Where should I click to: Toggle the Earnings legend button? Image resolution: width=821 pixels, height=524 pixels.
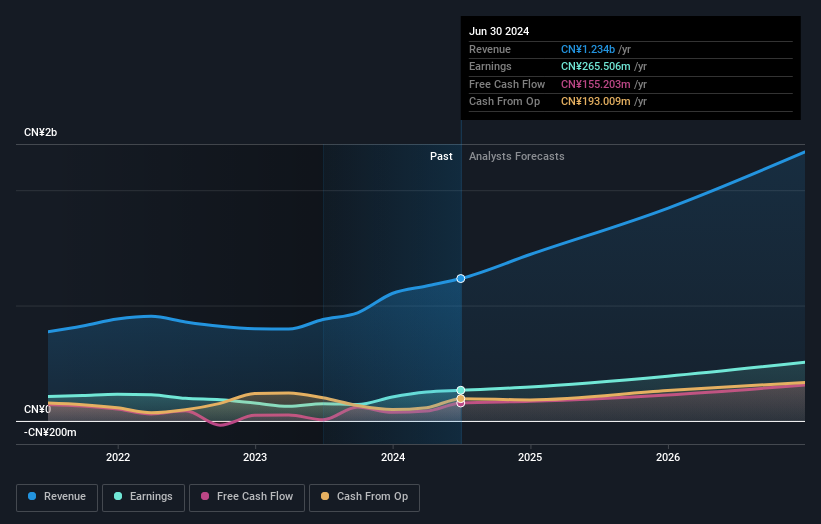(143, 497)
